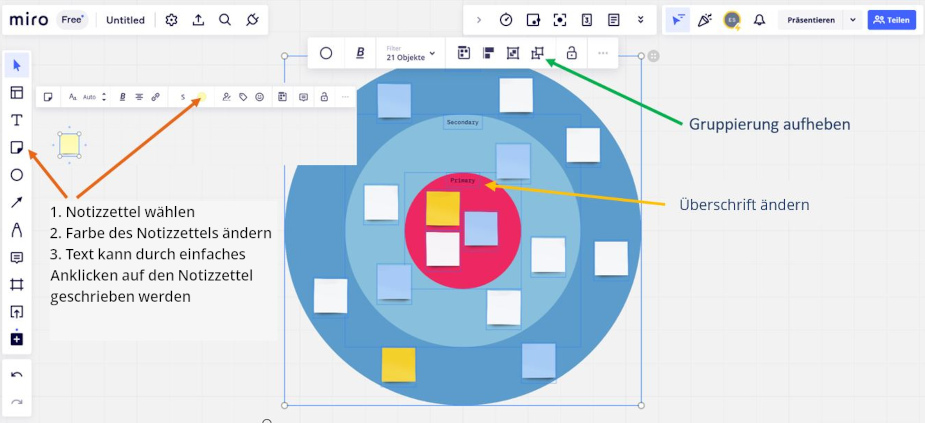Click the Teilen button
925x423 pixels.
coord(891,20)
